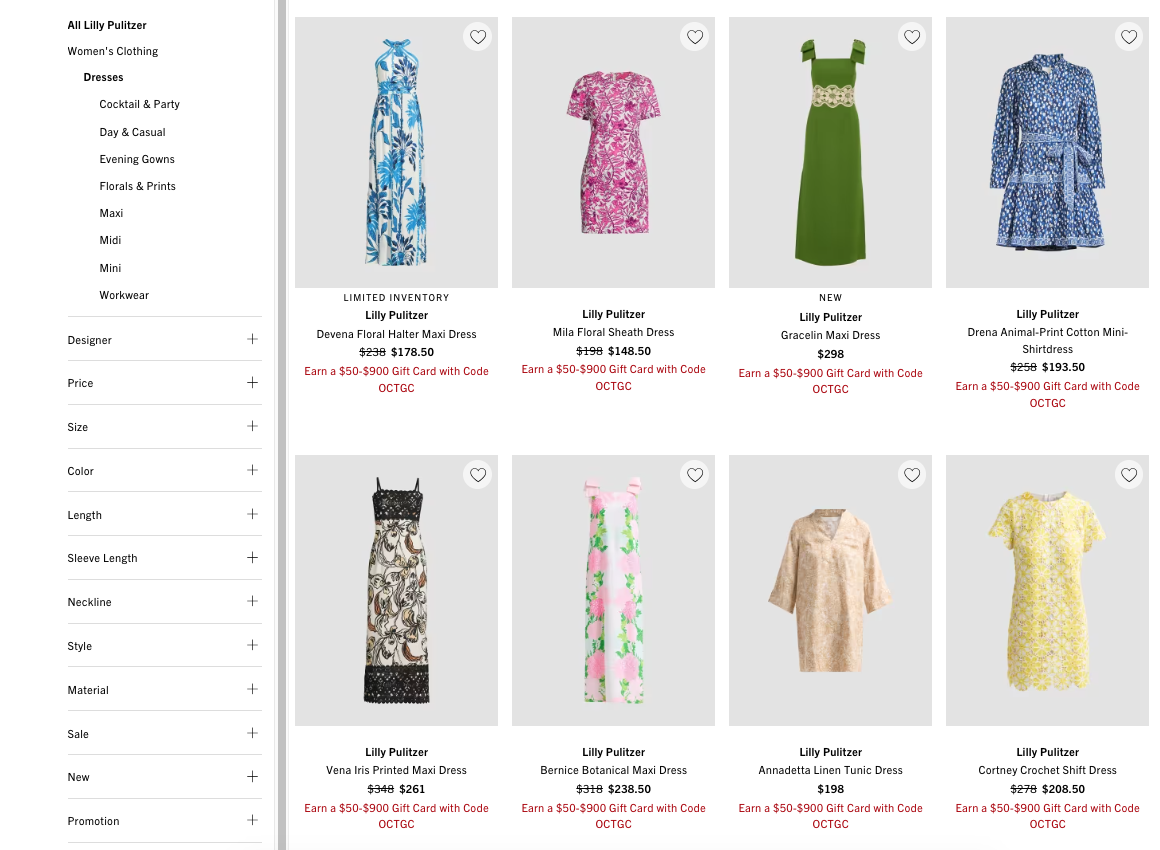Add Annadetta Linen Tunic Dress to favorites
1160x850 pixels.
(x=912, y=475)
